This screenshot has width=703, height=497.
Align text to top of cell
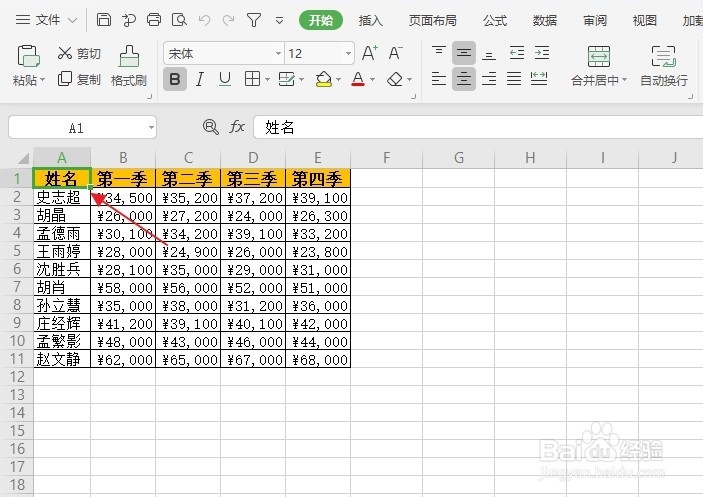[438, 53]
